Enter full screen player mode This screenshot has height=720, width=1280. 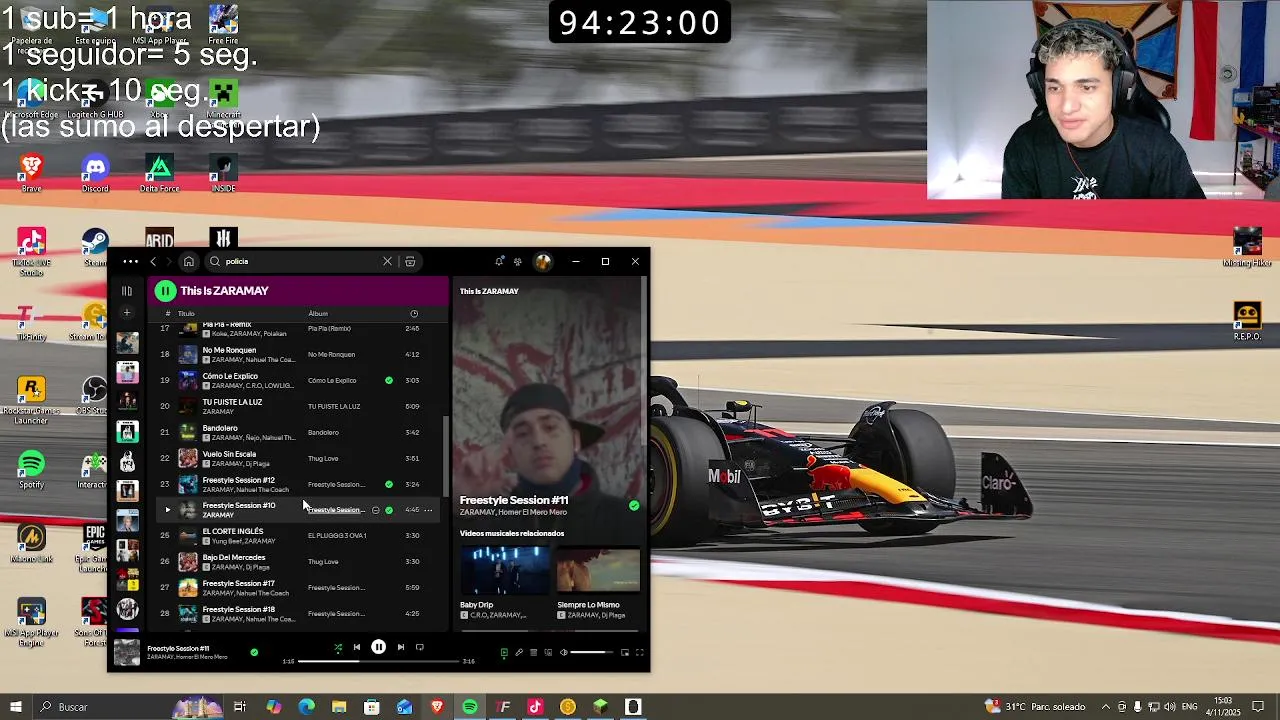coord(640,653)
